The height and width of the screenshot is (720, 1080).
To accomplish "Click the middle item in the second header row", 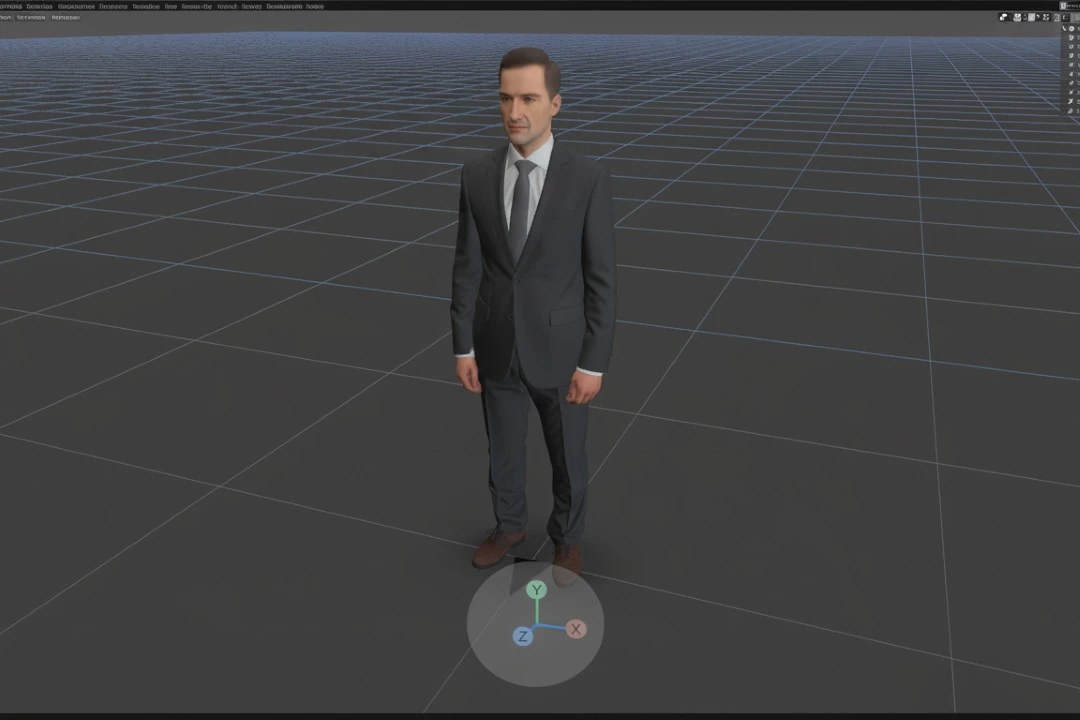I will click(31, 18).
